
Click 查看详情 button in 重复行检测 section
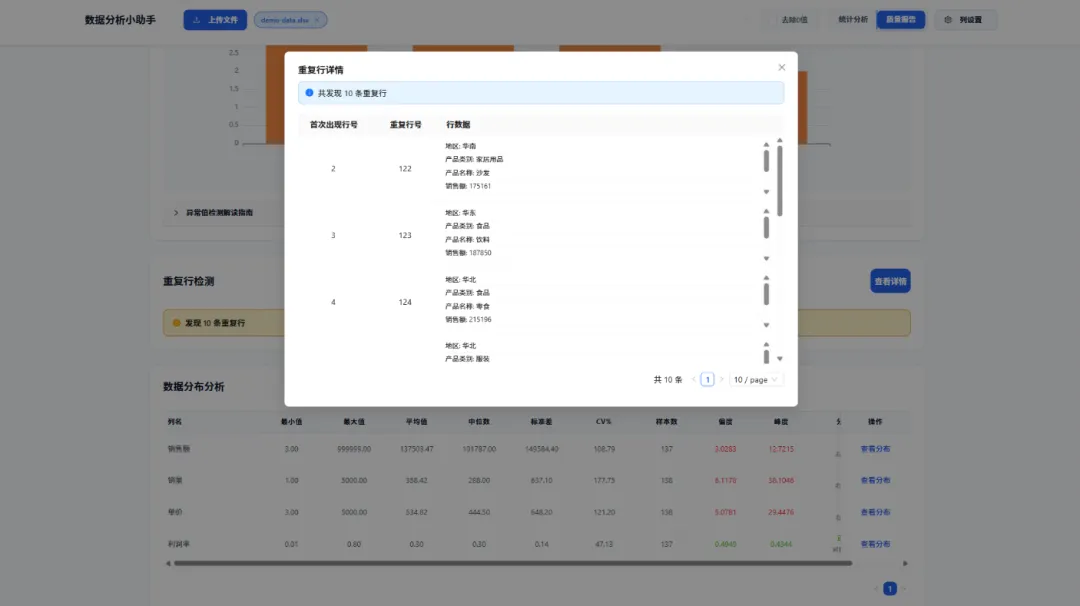pyautogui.click(x=890, y=281)
